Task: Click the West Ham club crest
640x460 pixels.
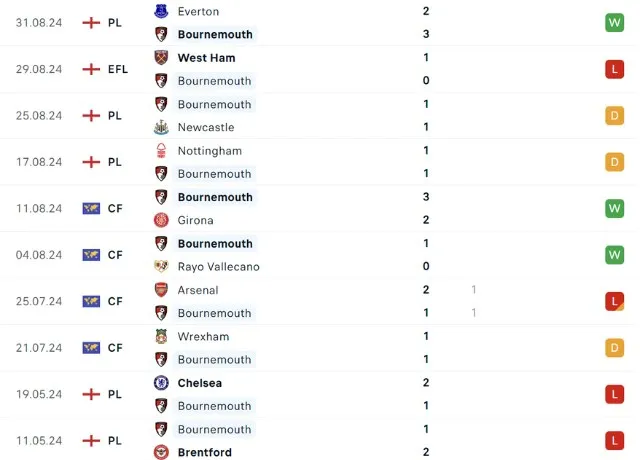Action: 161,58
